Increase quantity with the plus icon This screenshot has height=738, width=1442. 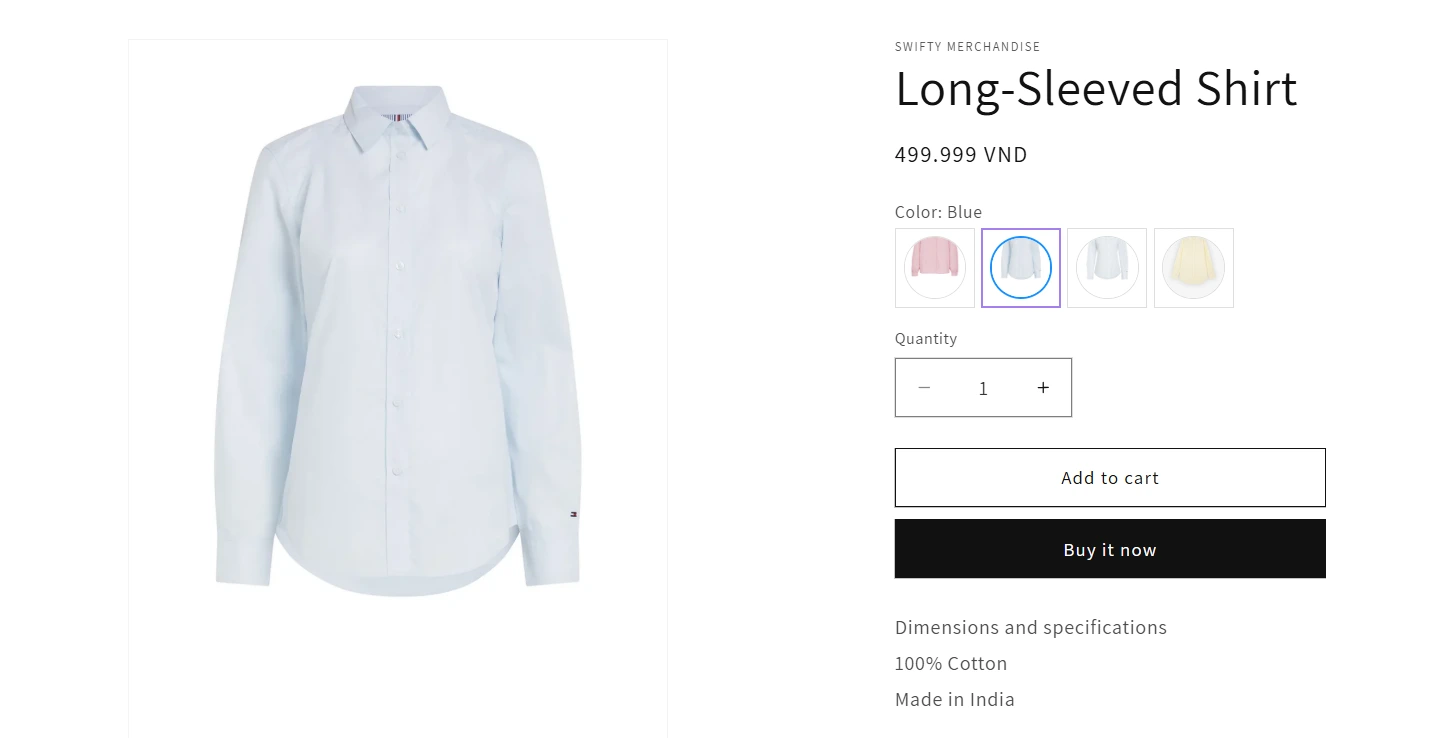pyautogui.click(x=1043, y=388)
